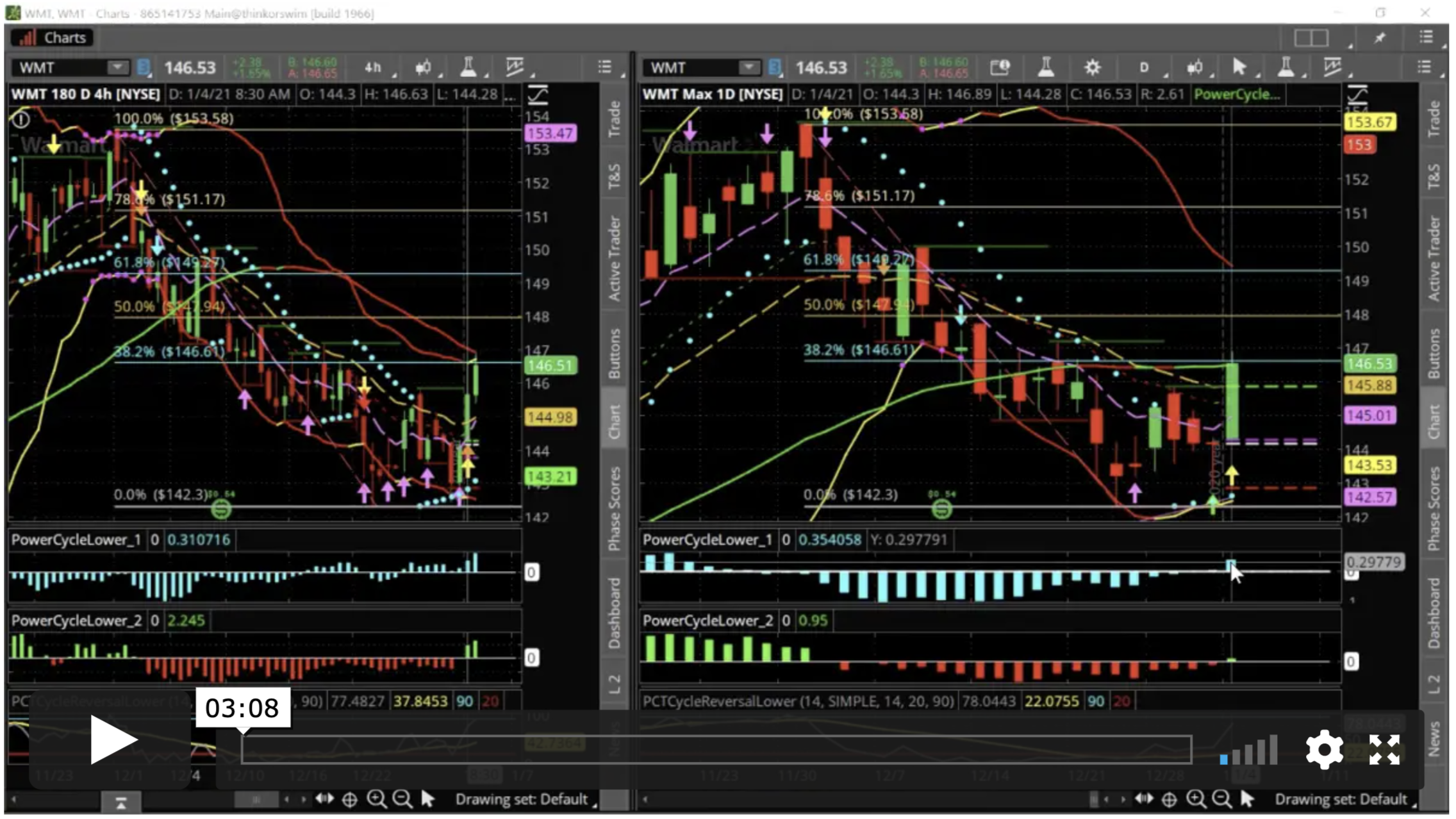Expand the right chart symbol dropdown

[x=748, y=67]
